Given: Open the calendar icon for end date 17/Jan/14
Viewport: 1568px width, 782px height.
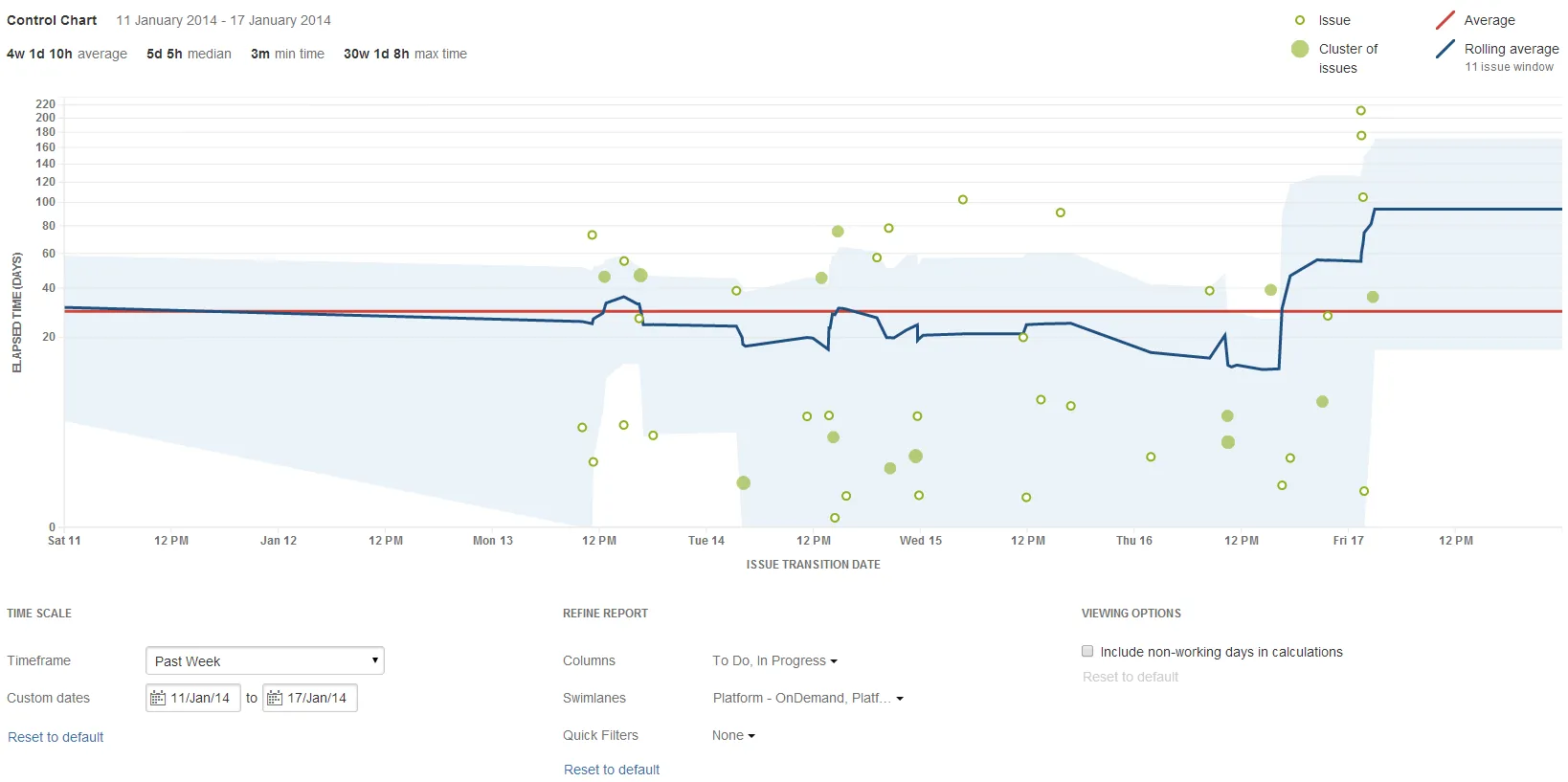Looking at the screenshot, I should point(275,698).
